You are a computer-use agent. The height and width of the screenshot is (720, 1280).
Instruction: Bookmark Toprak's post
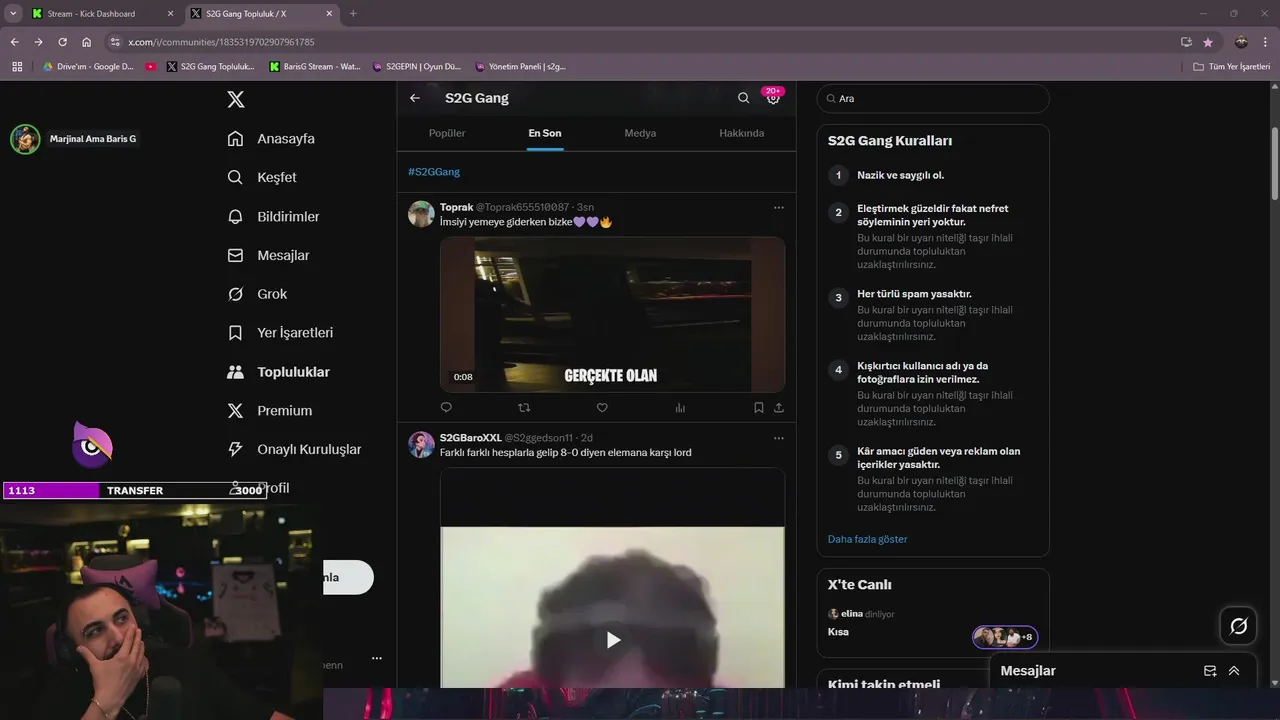[758, 408]
